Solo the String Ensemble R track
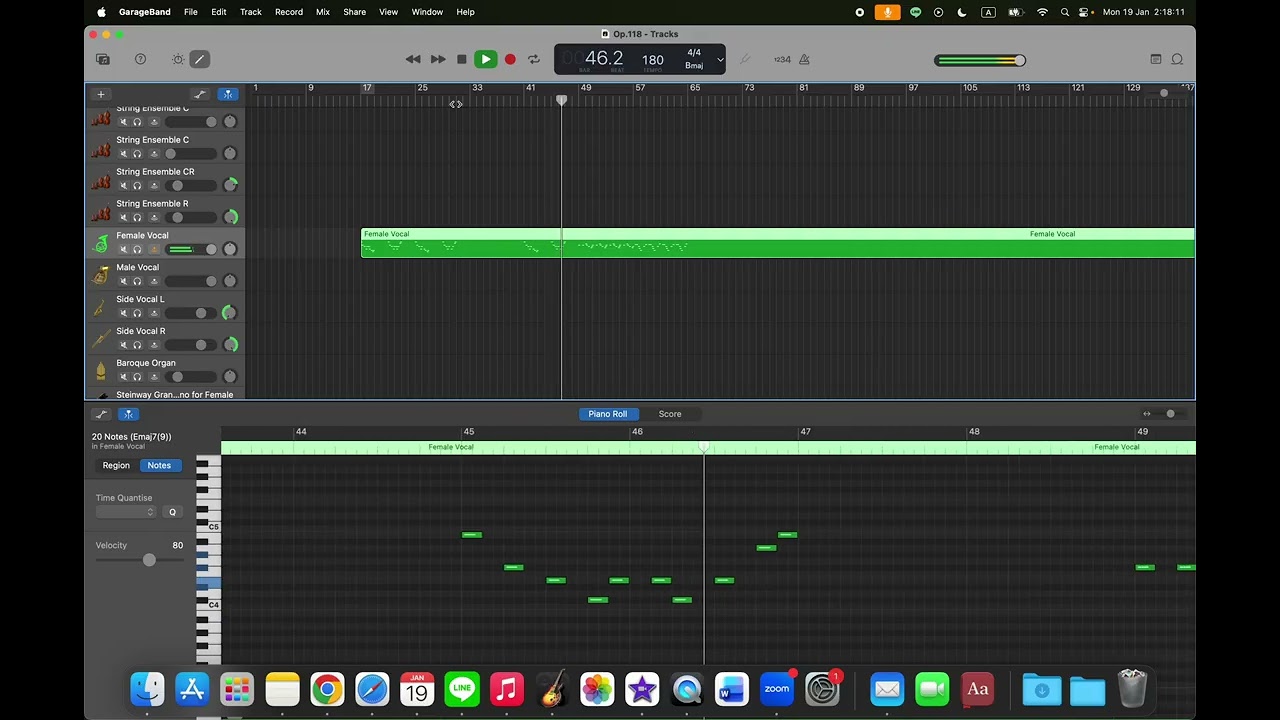Screen dimensions: 1280x720 coord(137,218)
